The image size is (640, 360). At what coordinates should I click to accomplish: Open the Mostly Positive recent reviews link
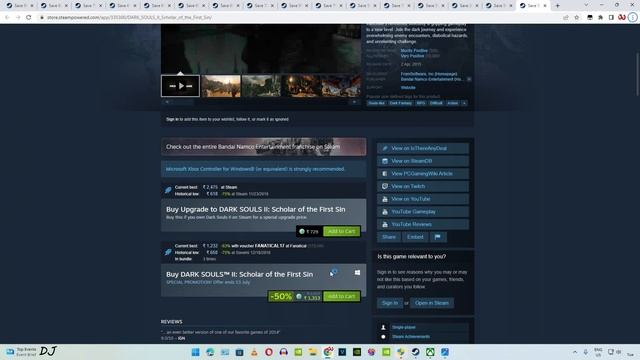coord(414,51)
